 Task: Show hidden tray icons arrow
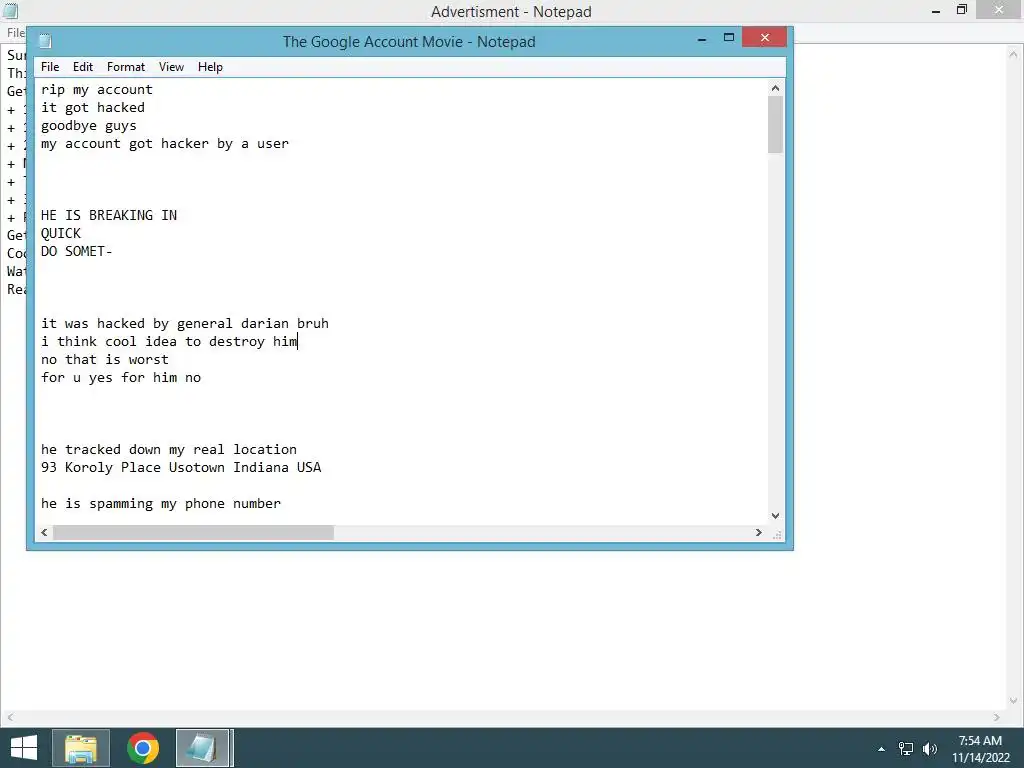click(x=881, y=749)
